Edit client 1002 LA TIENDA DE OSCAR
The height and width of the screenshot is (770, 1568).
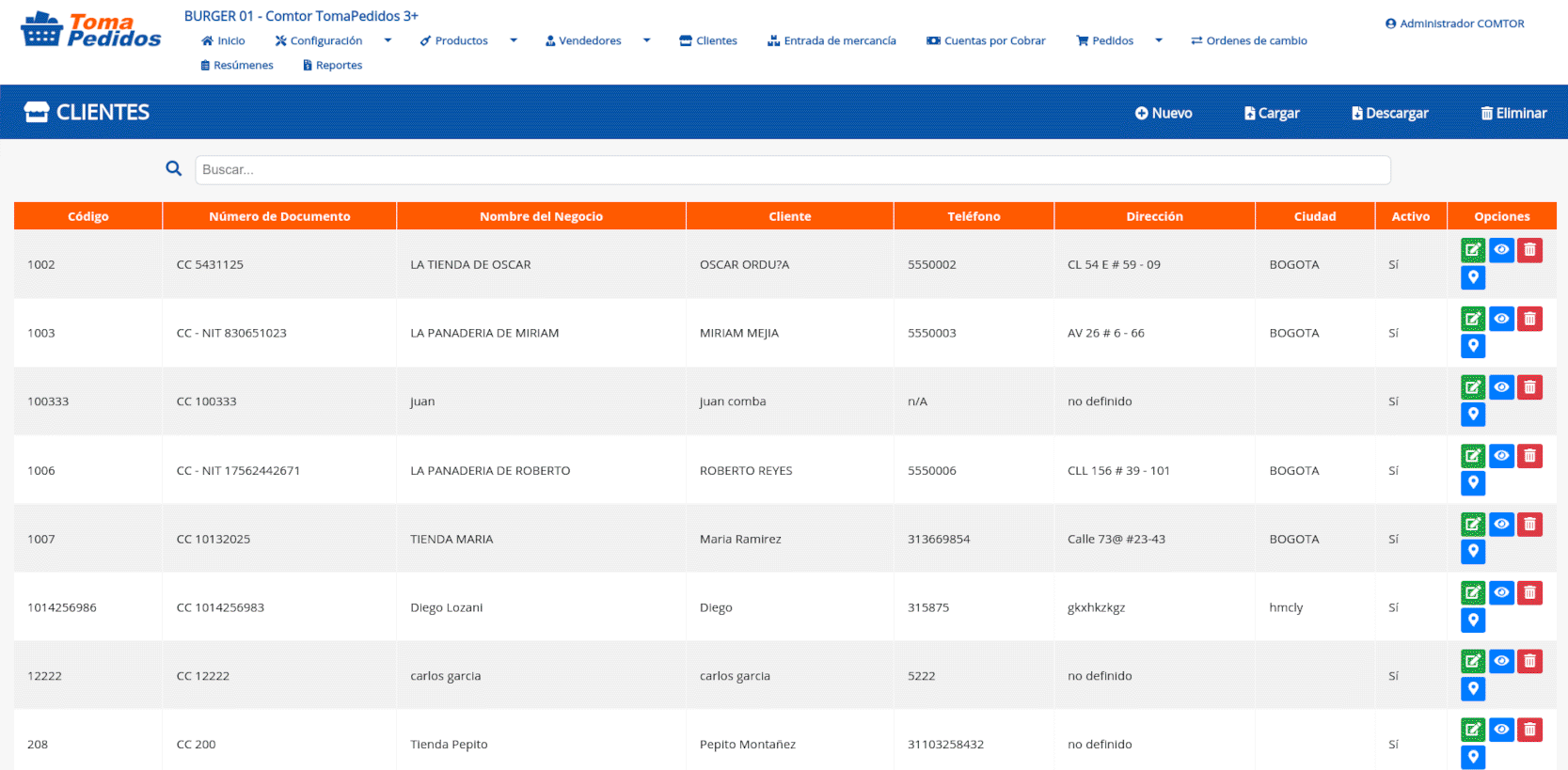1473,250
